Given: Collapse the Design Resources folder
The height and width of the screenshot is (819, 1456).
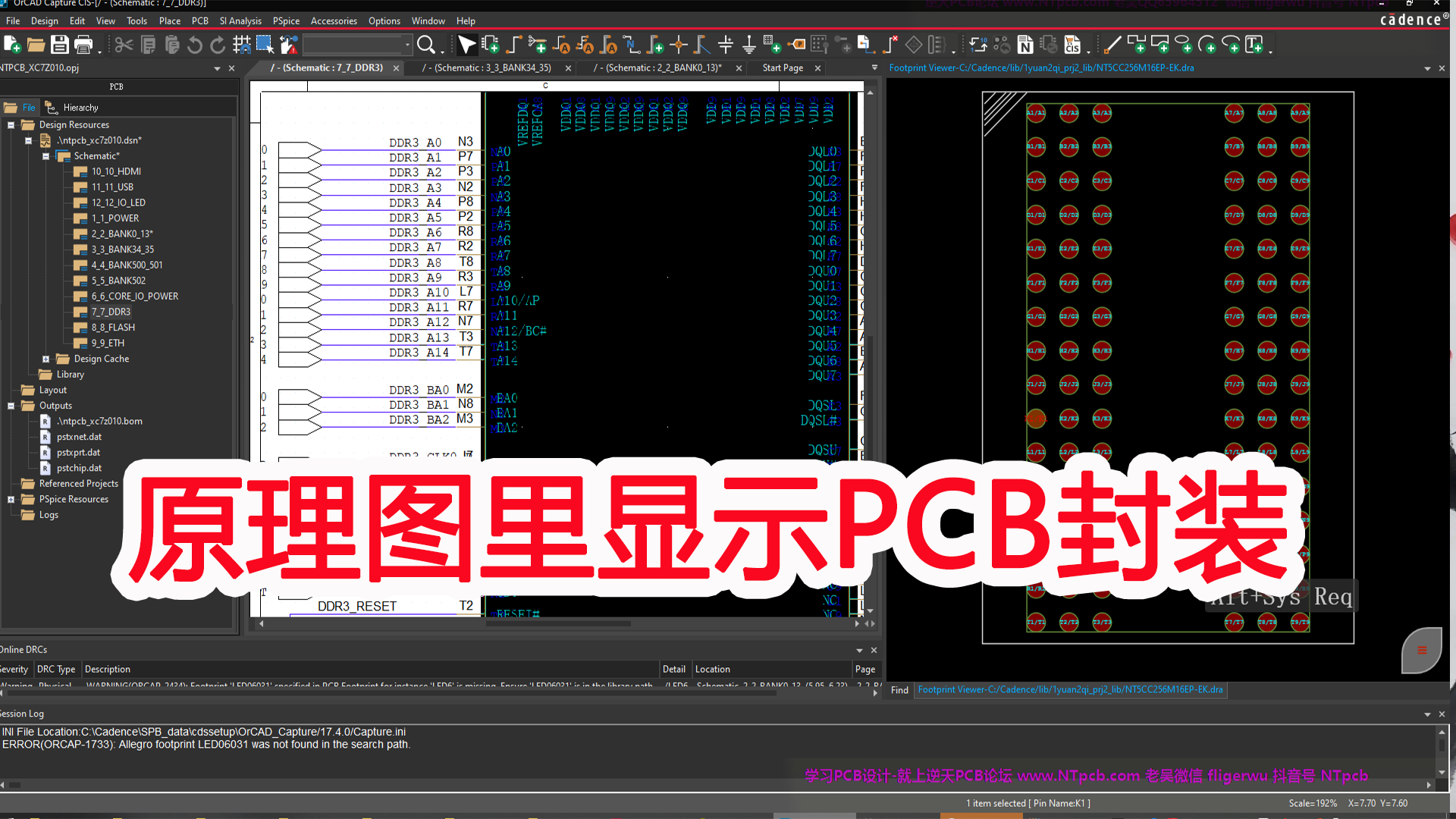Looking at the screenshot, I should pos(11,124).
